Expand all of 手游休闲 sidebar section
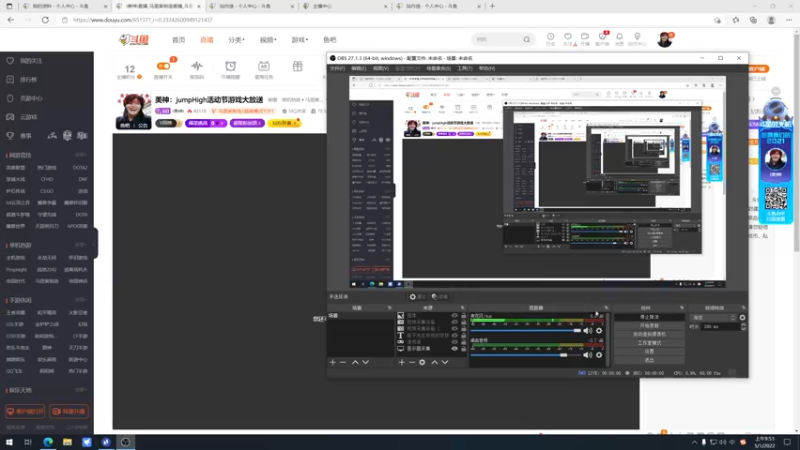The image size is (800, 450). coord(81,301)
